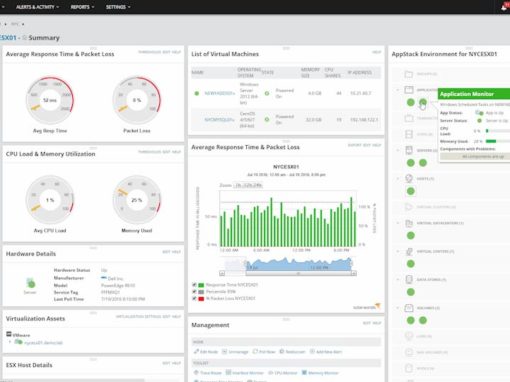Click the green Response Time legend swatch
Image resolution: width=510 pixels, height=382 pixels.
[201, 285]
